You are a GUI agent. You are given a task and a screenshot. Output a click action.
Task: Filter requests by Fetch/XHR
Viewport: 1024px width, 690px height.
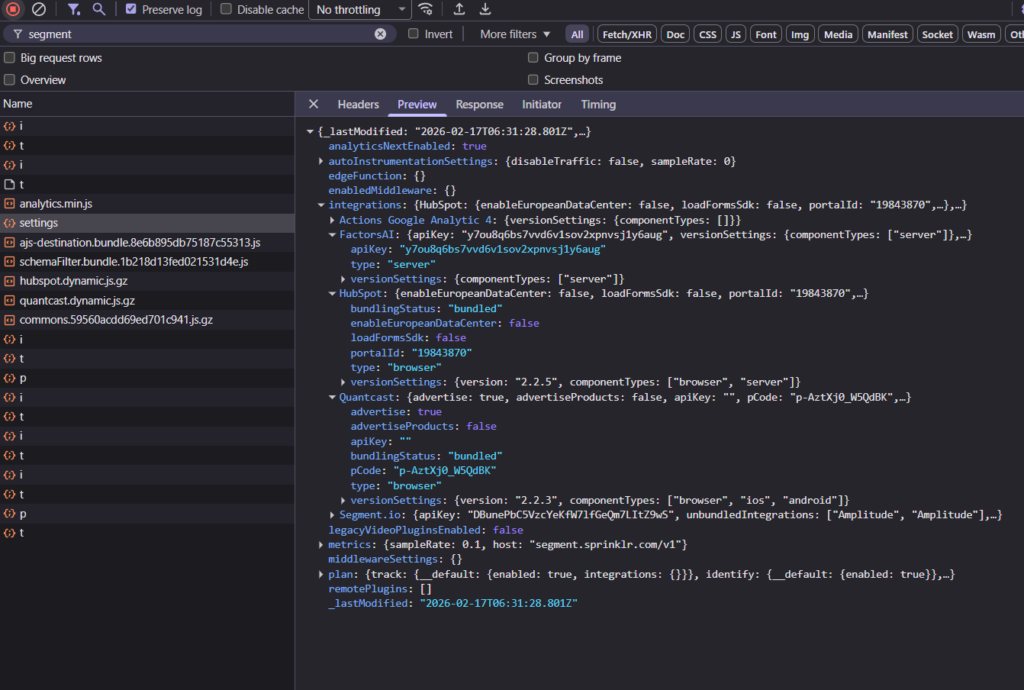tap(626, 34)
